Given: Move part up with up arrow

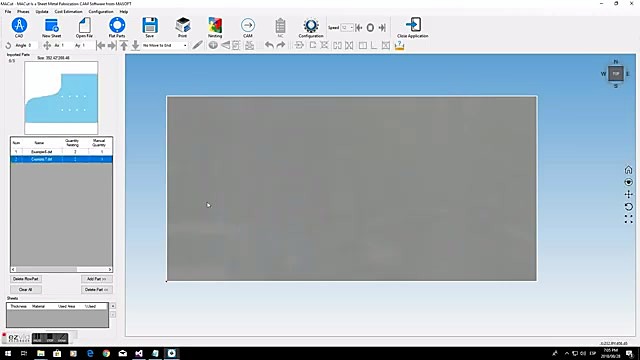Looking at the screenshot, I should 124,45.
